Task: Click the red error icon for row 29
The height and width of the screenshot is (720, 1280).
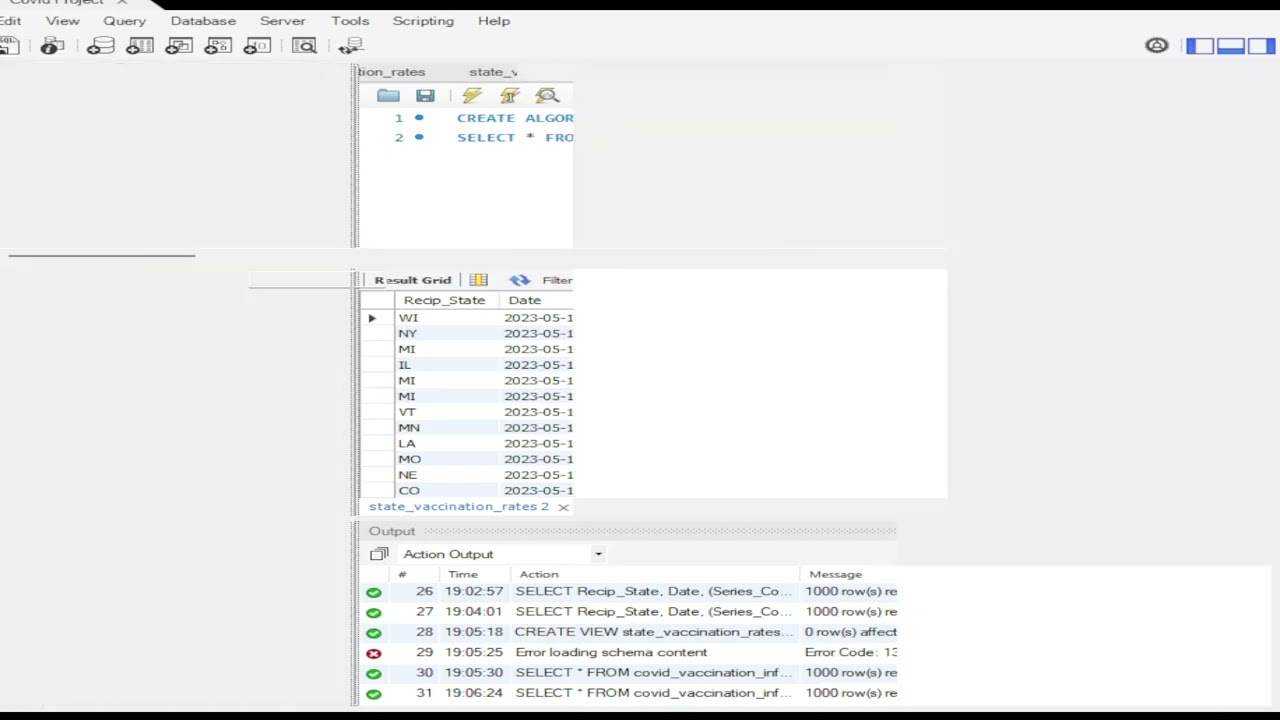Action: [x=374, y=653]
